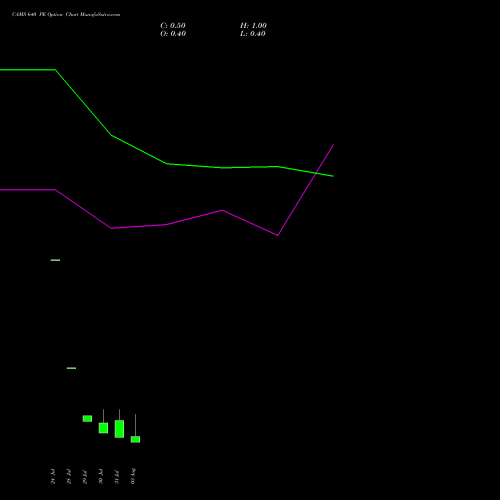
Task: Click the dash candle above 28 Jul
Action: pos(71,368)
